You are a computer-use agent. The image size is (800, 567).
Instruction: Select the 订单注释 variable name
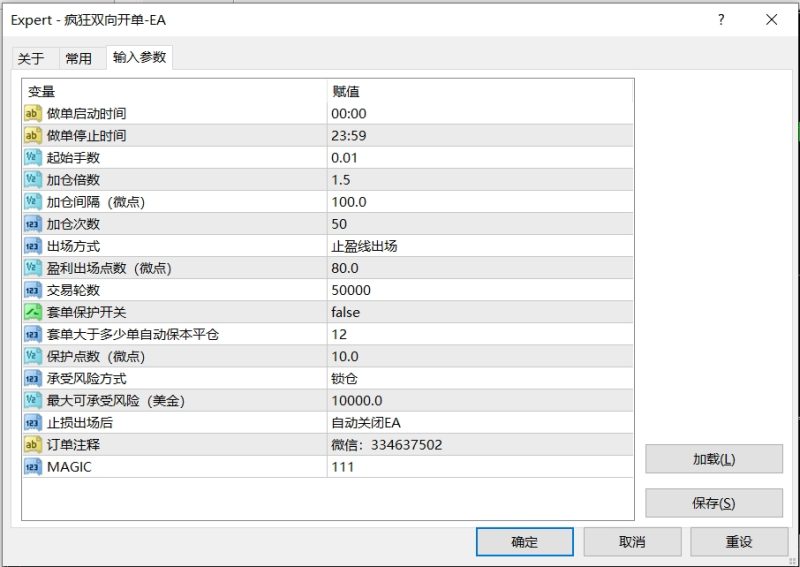73,445
